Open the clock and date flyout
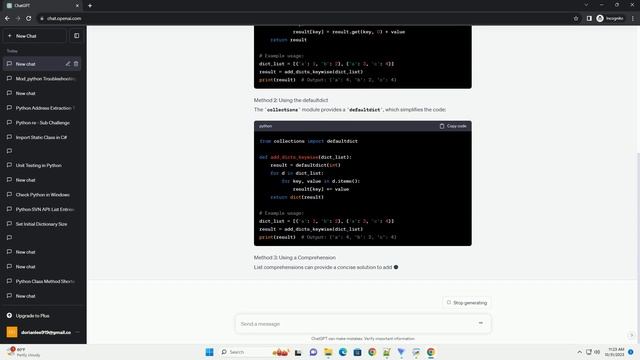The height and width of the screenshot is (360, 640). (x=614, y=352)
